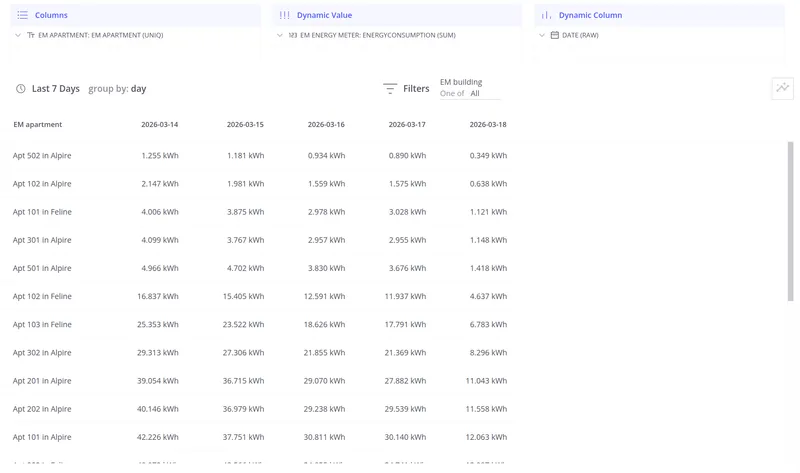Screen dimensions: 800x473
Task: Click the 2.978 kWh cell
Action: tap(327, 212)
